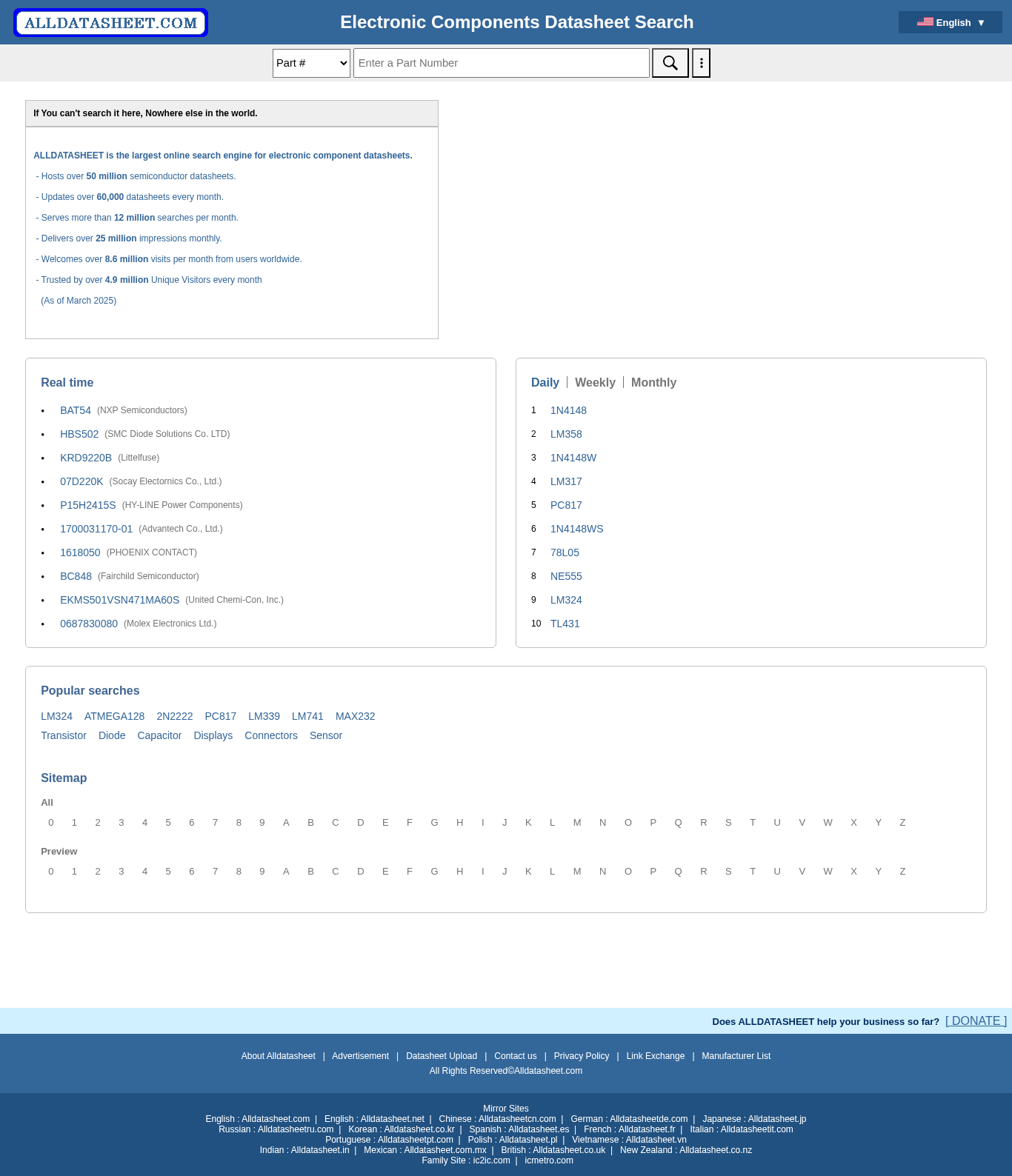Open the LM317 ranking link
The image size is (1012, 1176).
point(566,481)
